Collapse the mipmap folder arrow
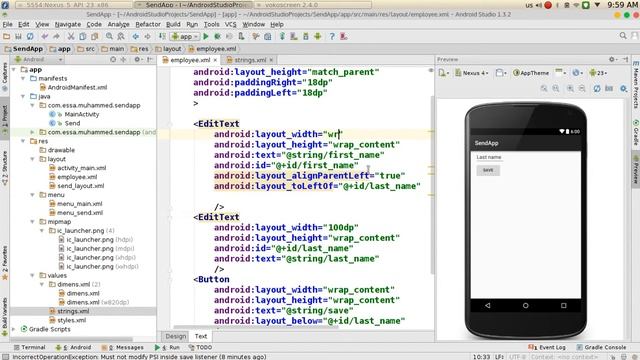Screen dimensions: 640x360 click(x=32, y=222)
